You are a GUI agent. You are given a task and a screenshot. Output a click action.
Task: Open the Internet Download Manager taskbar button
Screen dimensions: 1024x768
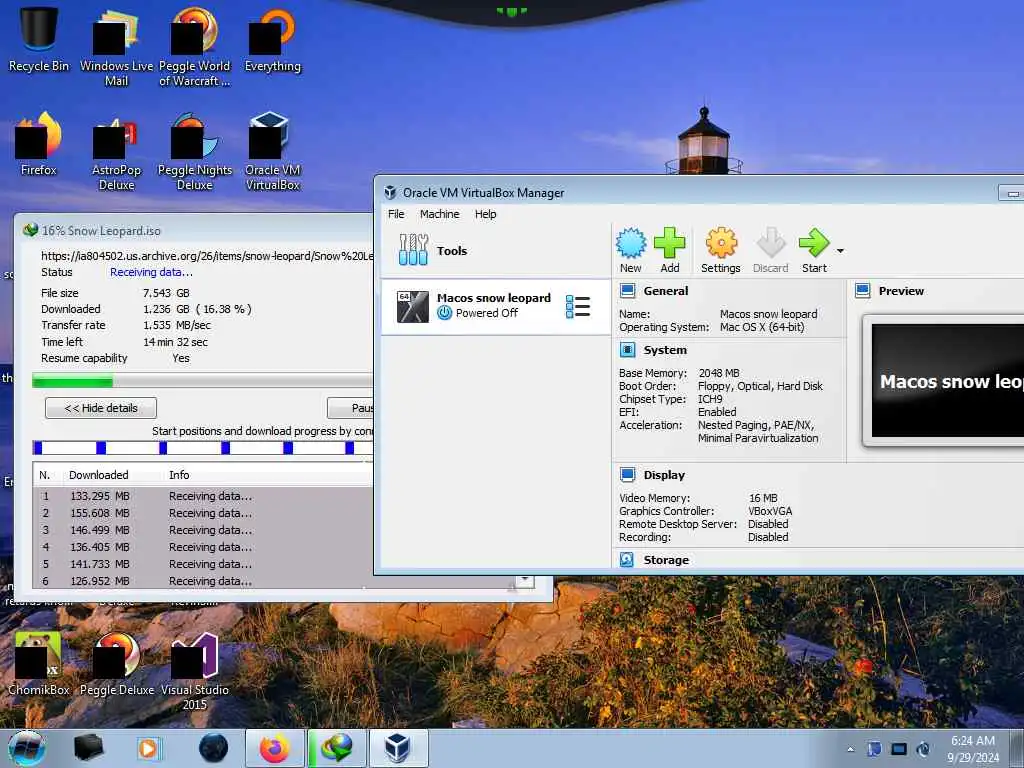click(x=337, y=748)
